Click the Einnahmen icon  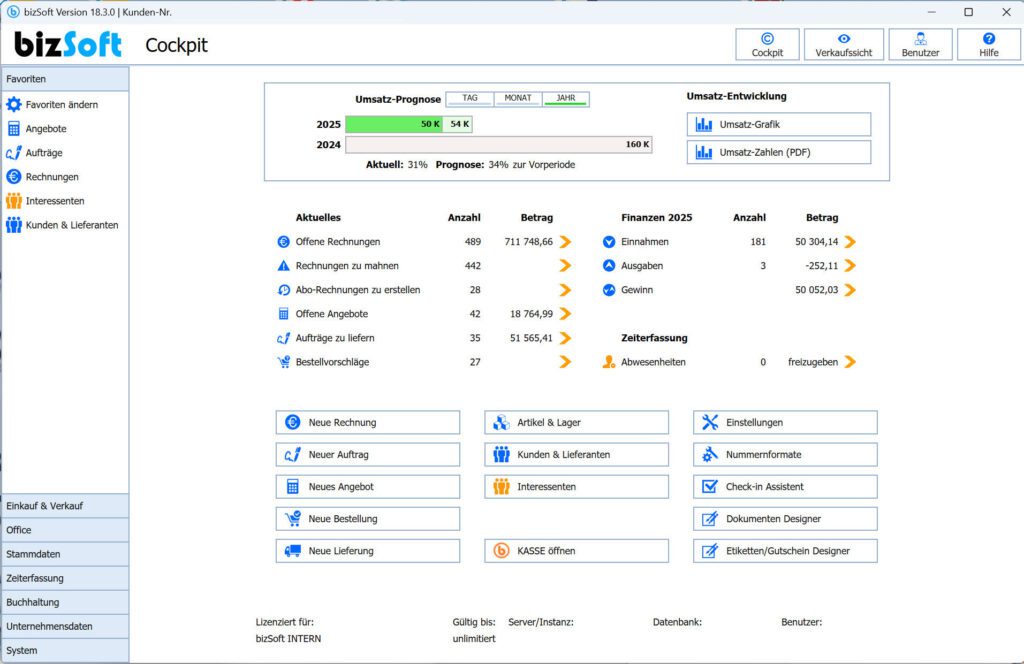click(x=609, y=242)
